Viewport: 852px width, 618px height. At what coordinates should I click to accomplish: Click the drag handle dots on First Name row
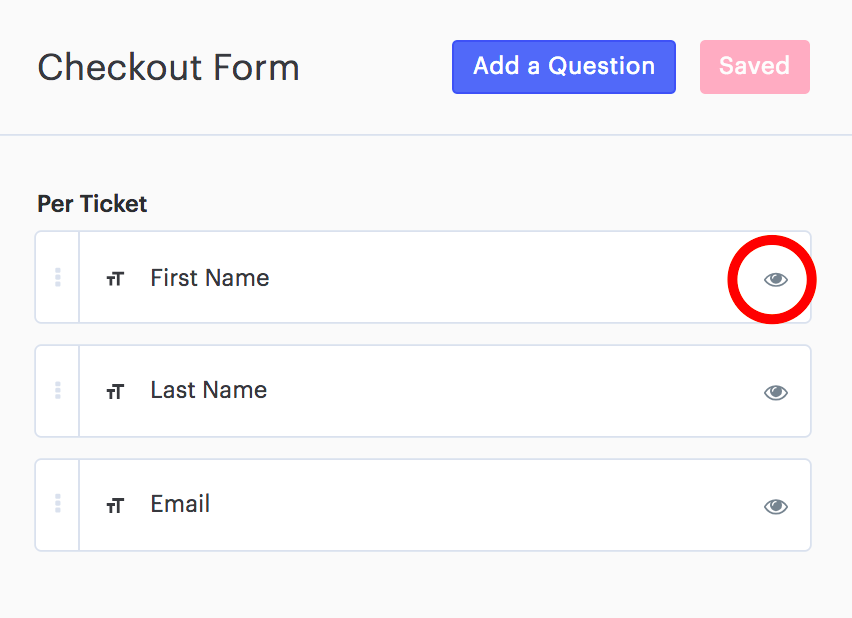(58, 277)
